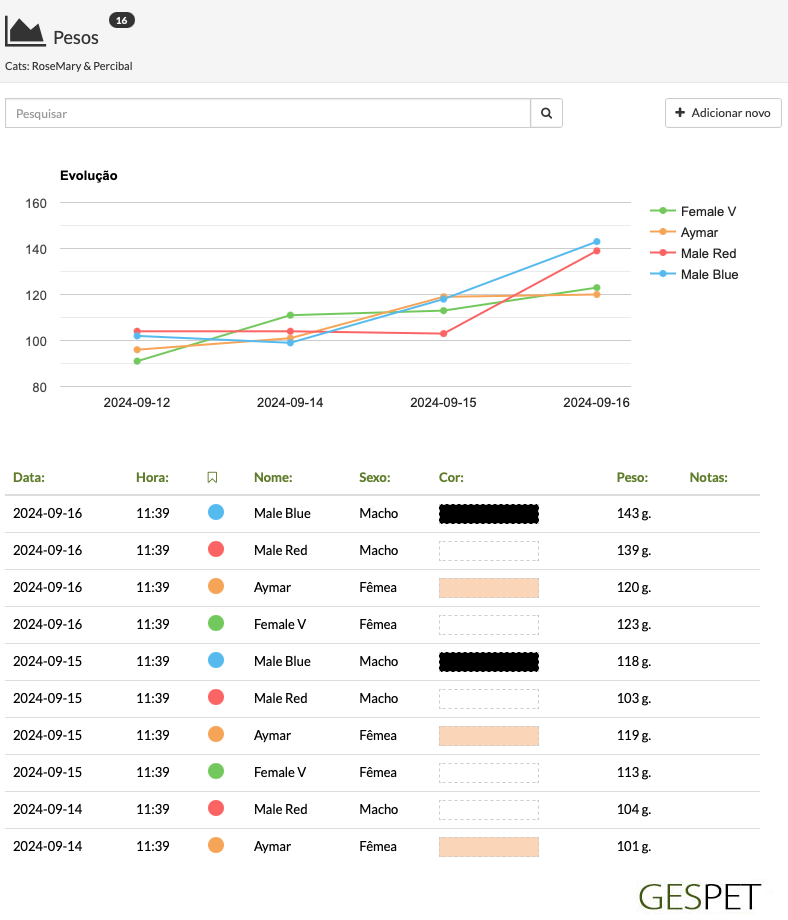Open Aymar name in 120 g row
Image resolution: width=788 pixels, height=920 pixels.
coord(272,587)
